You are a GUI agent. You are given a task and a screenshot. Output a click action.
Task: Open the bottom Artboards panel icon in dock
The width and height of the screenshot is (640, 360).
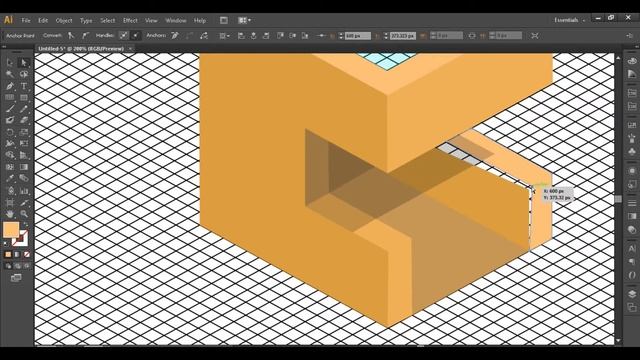(x=632, y=307)
